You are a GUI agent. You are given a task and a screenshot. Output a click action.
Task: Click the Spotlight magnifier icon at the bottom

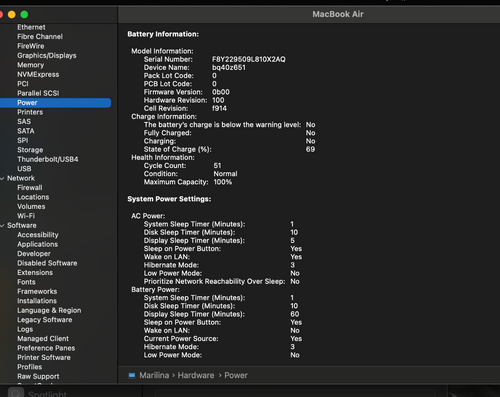[16, 393]
